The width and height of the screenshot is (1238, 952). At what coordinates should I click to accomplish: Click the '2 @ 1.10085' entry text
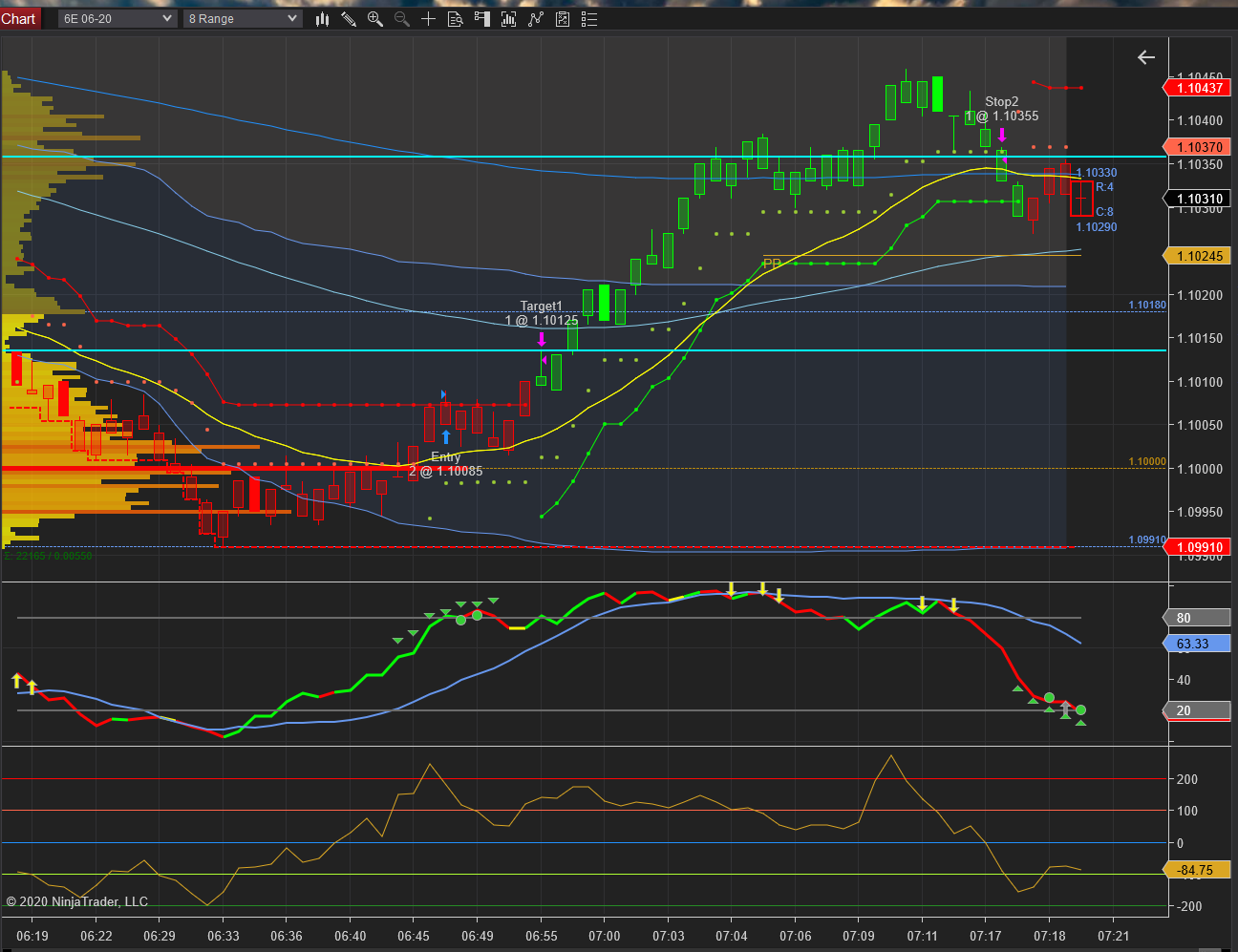[x=446, y=471]
